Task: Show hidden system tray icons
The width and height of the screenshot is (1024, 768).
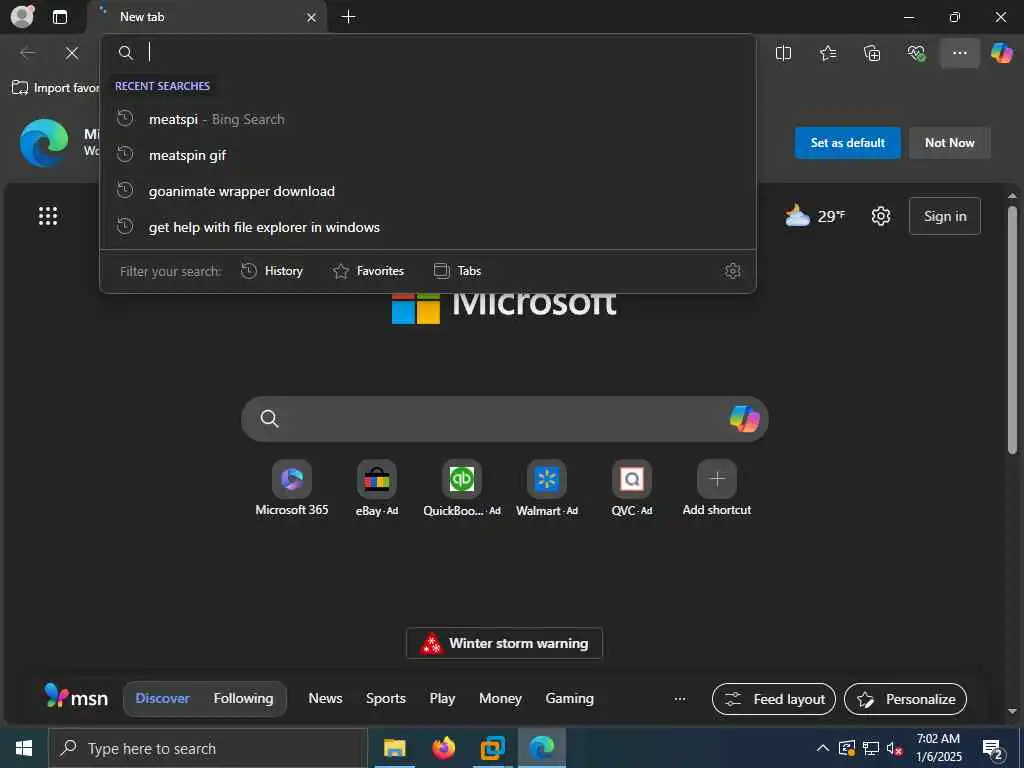Action: [x=823, y=748]
